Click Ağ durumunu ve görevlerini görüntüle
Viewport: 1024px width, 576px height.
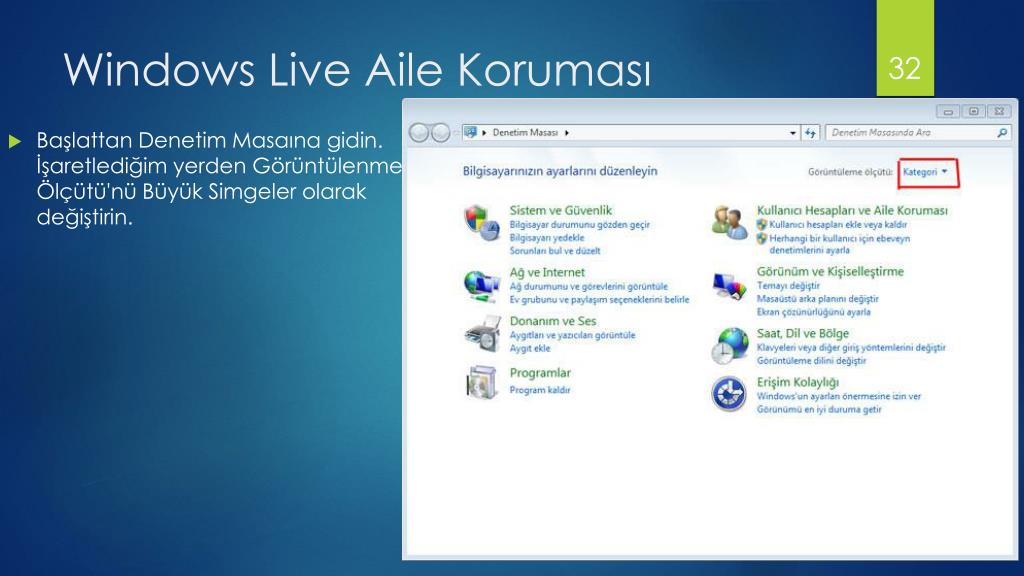[588, 287]
